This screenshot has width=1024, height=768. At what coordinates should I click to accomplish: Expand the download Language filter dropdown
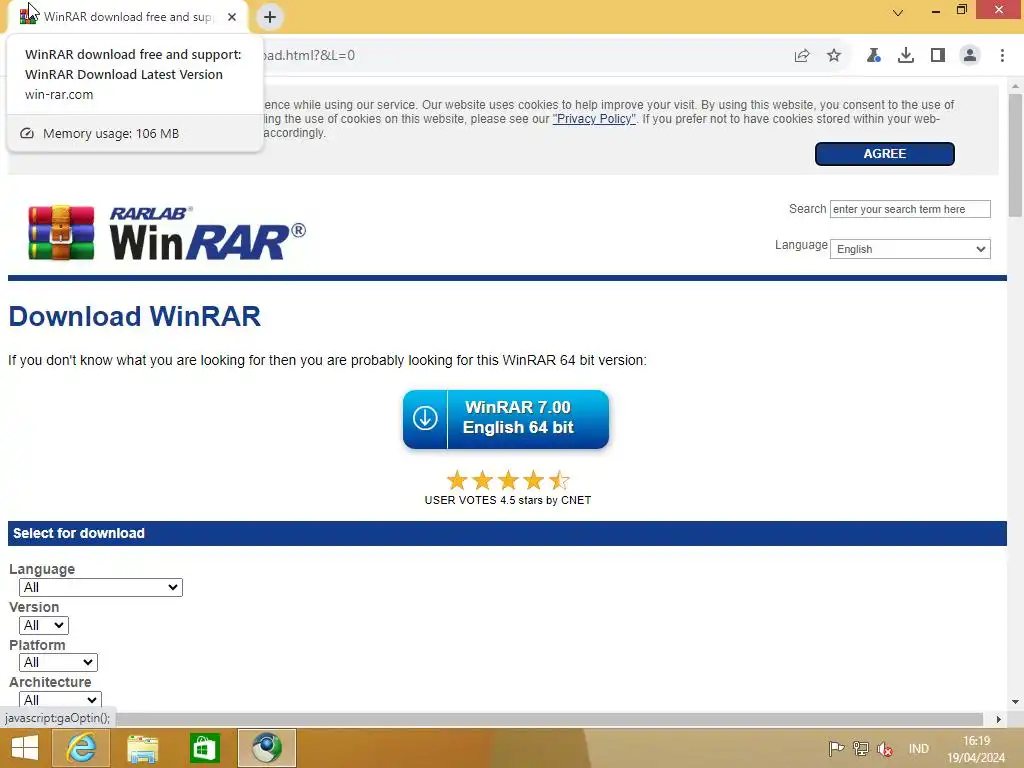point(101,587)
